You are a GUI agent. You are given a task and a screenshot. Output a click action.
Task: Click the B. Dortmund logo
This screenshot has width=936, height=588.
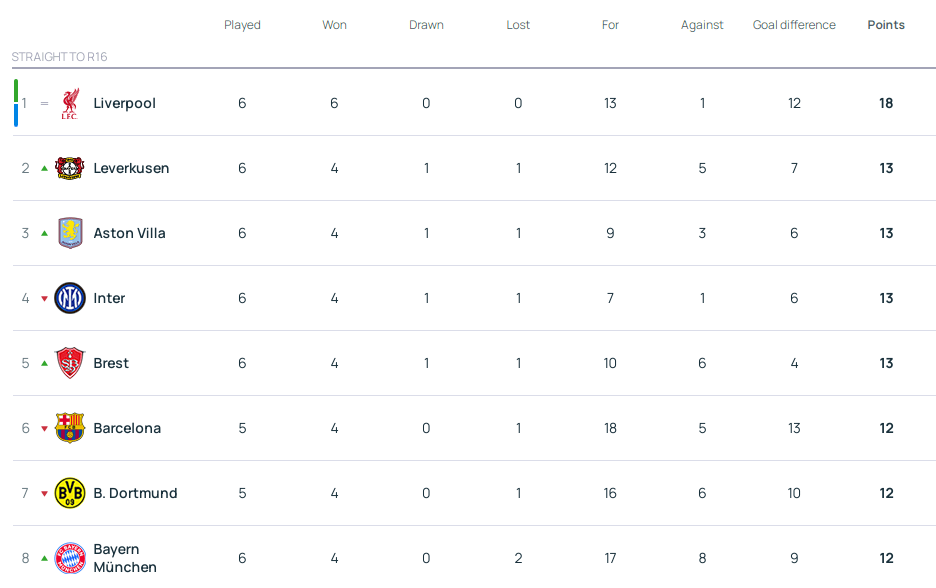pyautogui.click(x=69, y=493)
